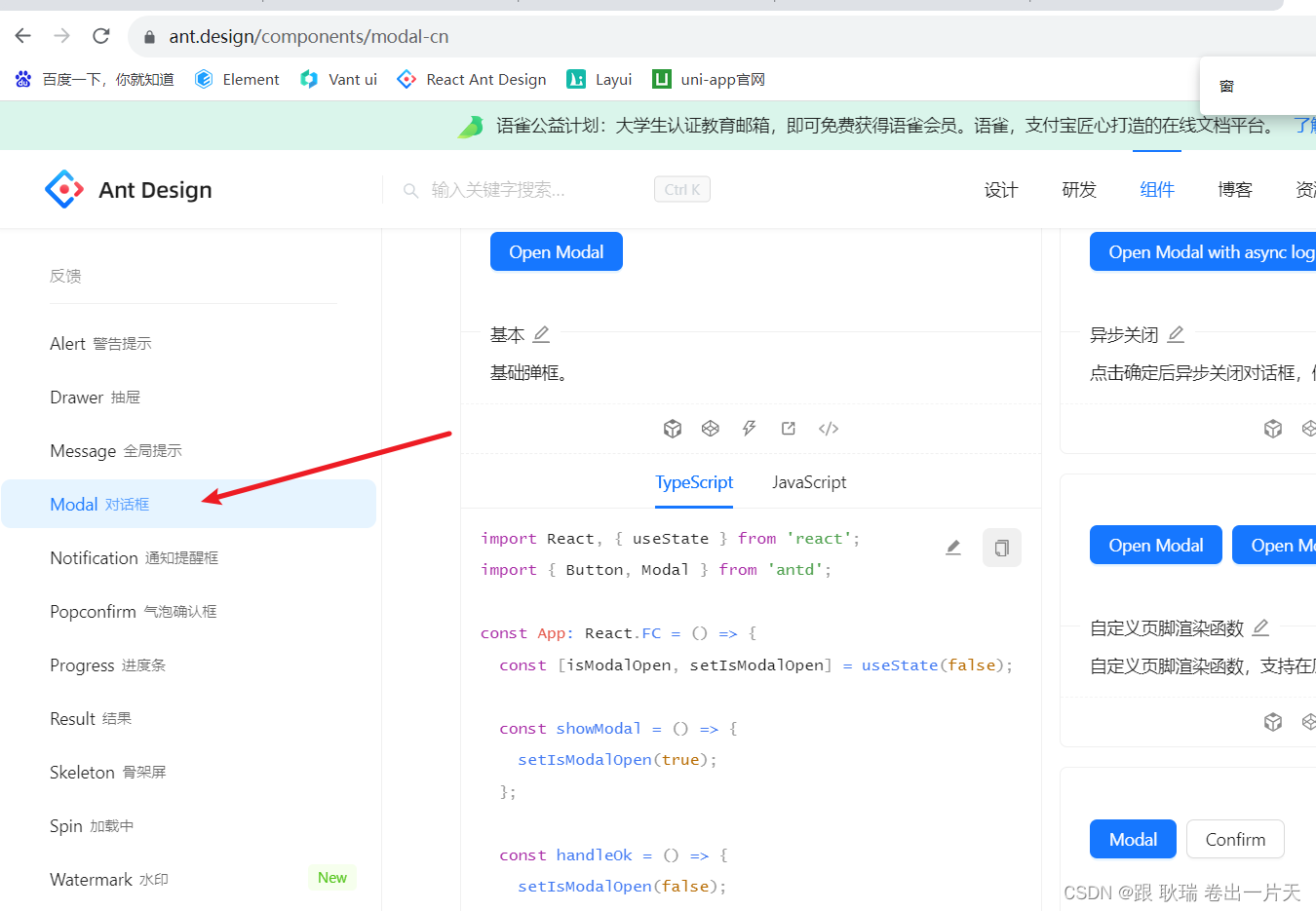Click the Ant Design title text

155,190
